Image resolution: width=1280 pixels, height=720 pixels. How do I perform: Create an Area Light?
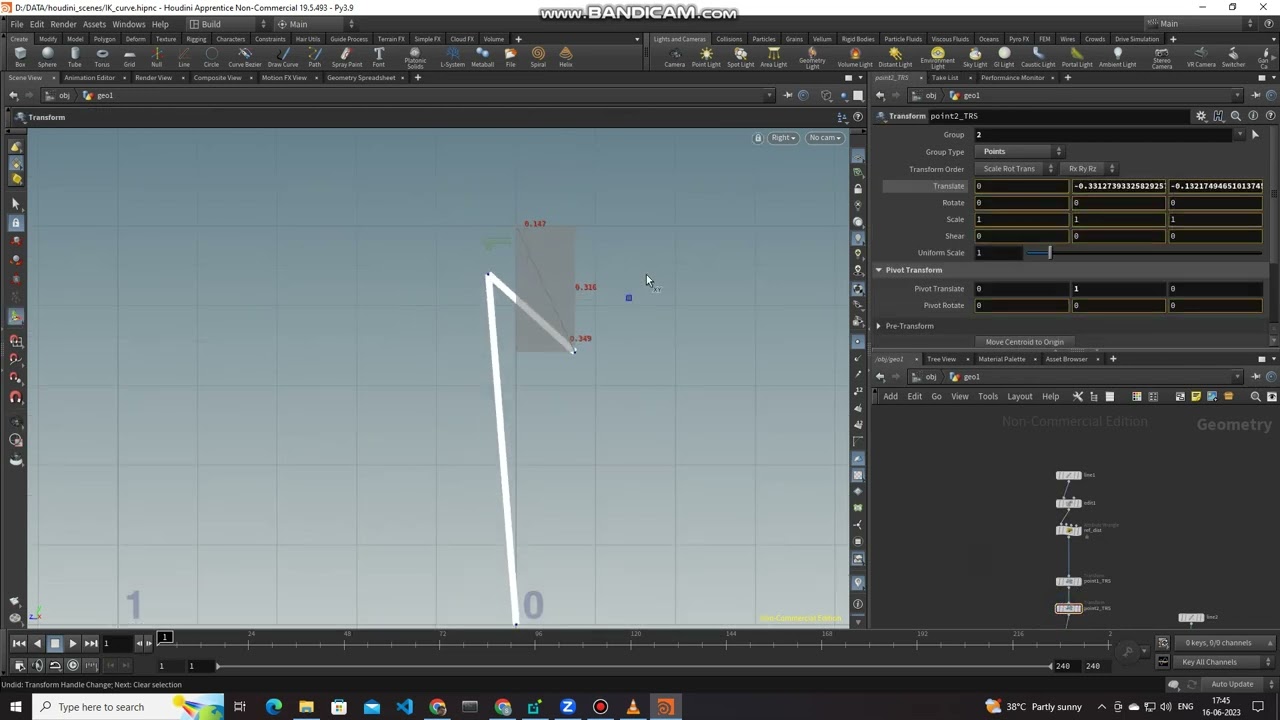tap(773, 57)
